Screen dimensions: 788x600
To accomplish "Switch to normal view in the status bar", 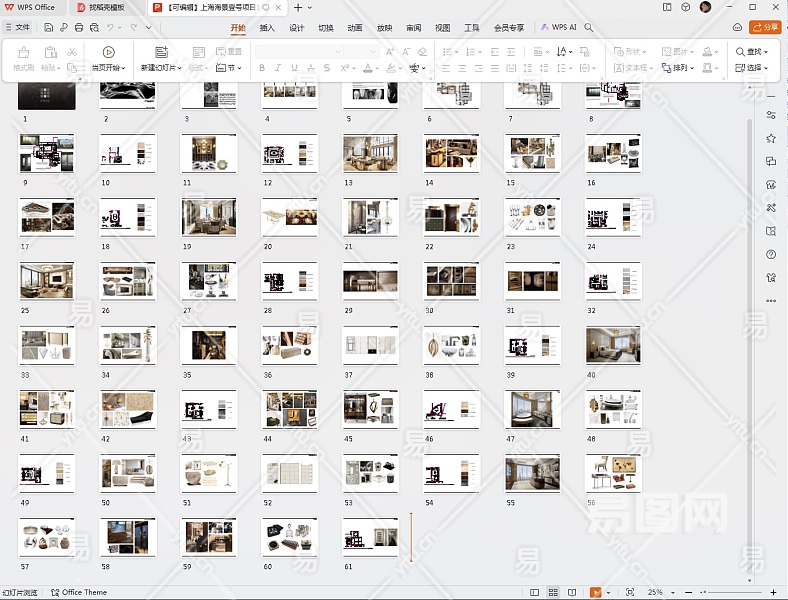I will click(x=535, y=592).
